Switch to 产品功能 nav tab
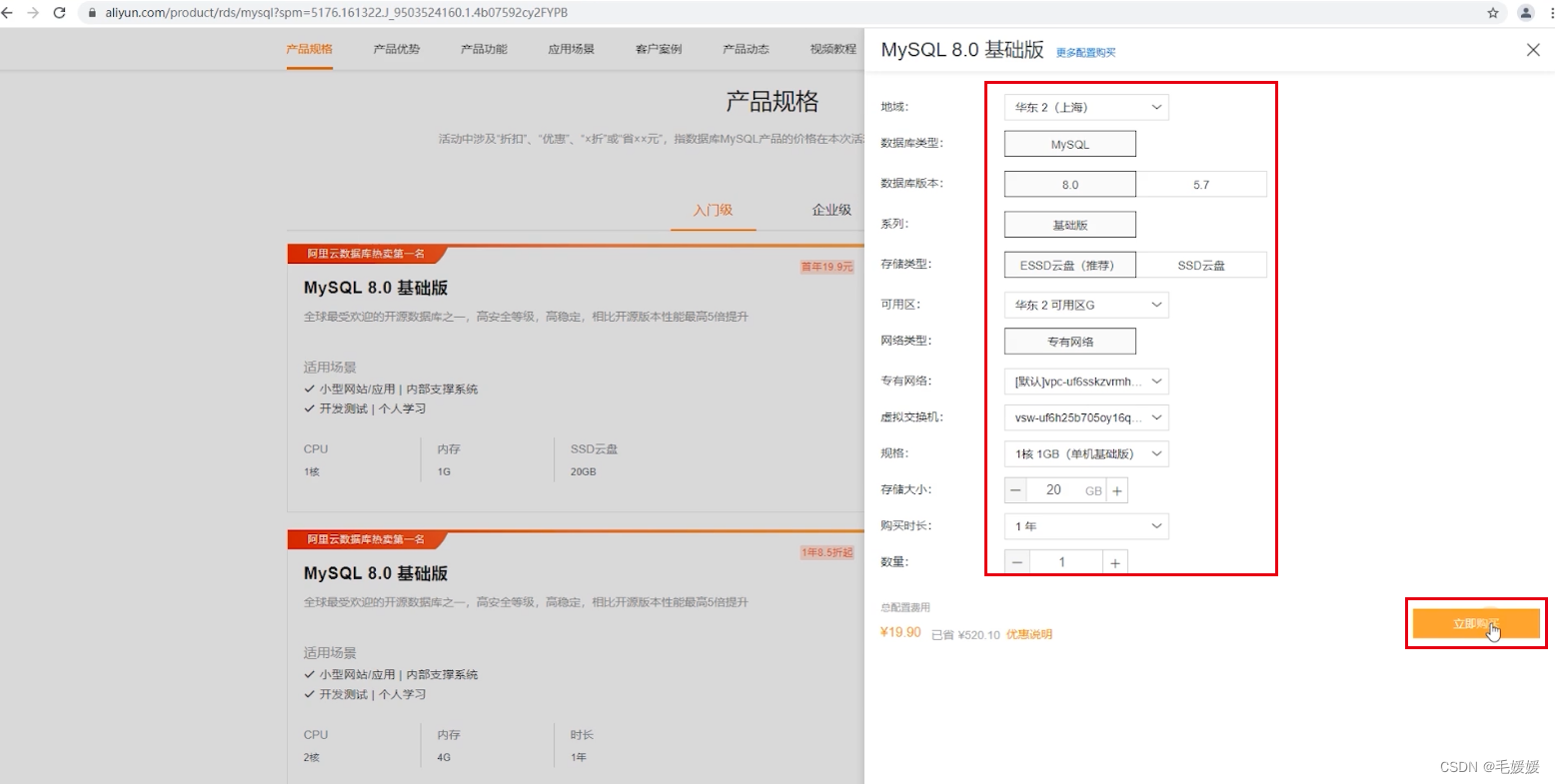1555x784 pixels. pyautogui.click(x=484, y=49)
